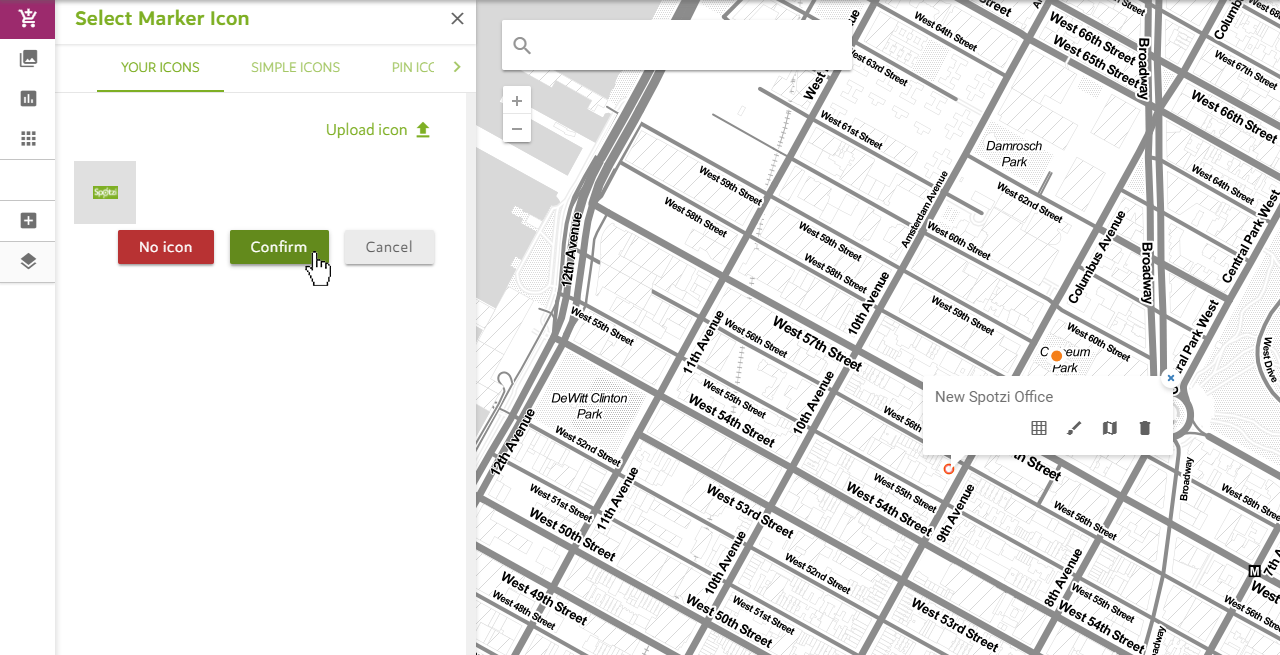Viewport: 1280px width, 655px height.
Task: Open the image gallery sidebar icon
Action: (28, 59)
